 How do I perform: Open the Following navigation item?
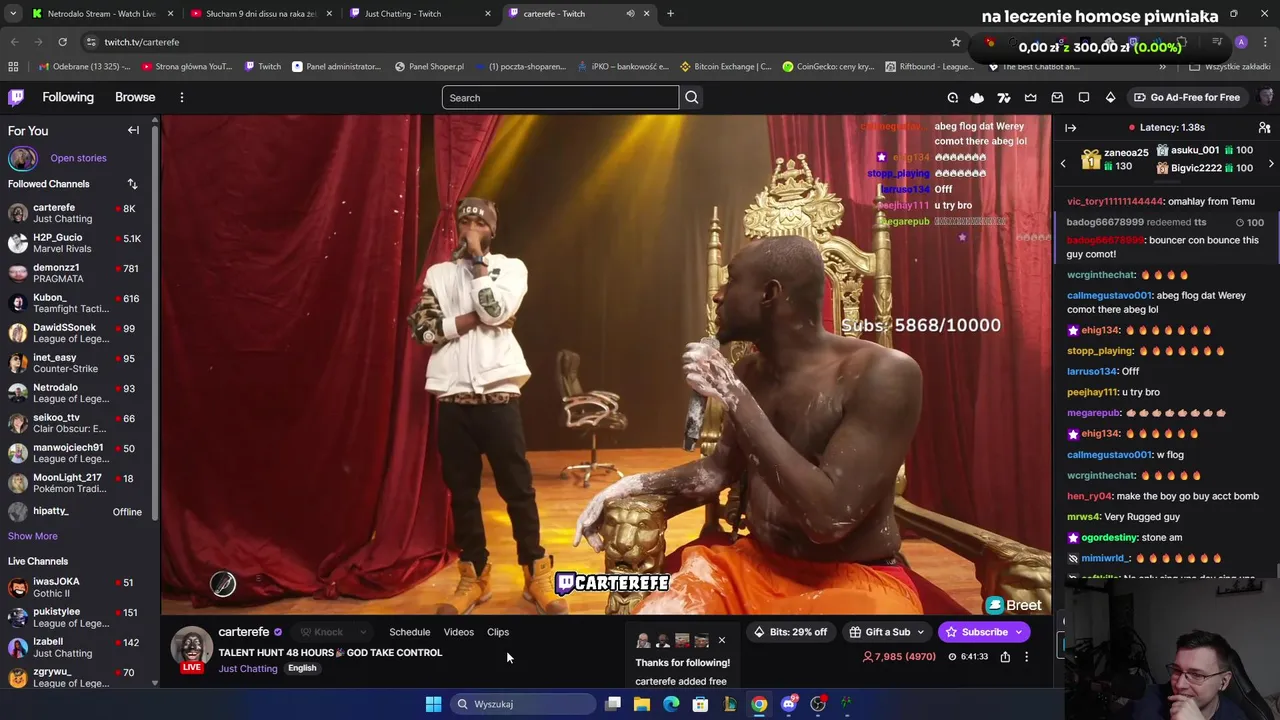pyautogui.click(x=68, y=97)
